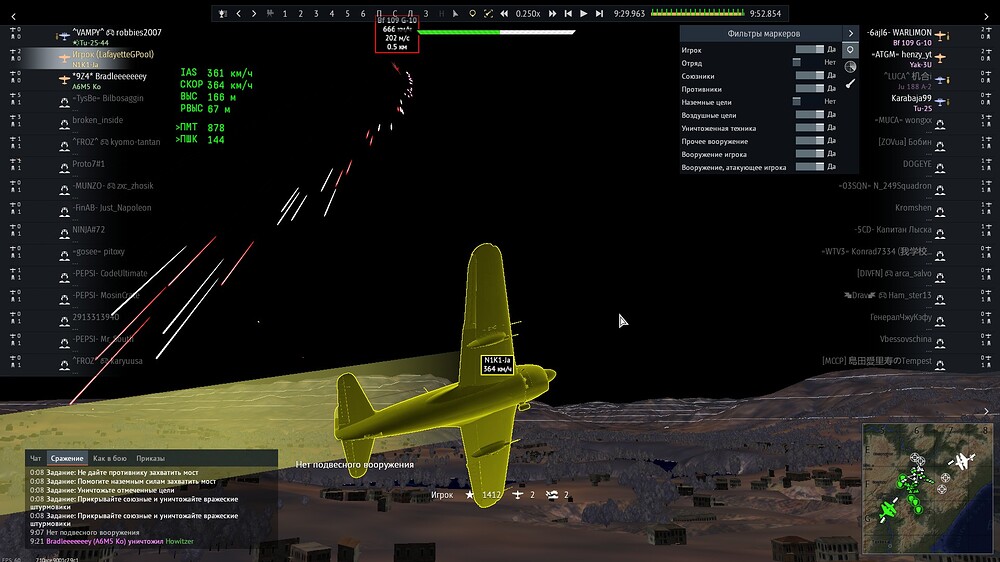
Task: Collapse left team panel with top-left arrow
Action: [x=13, y=17]
